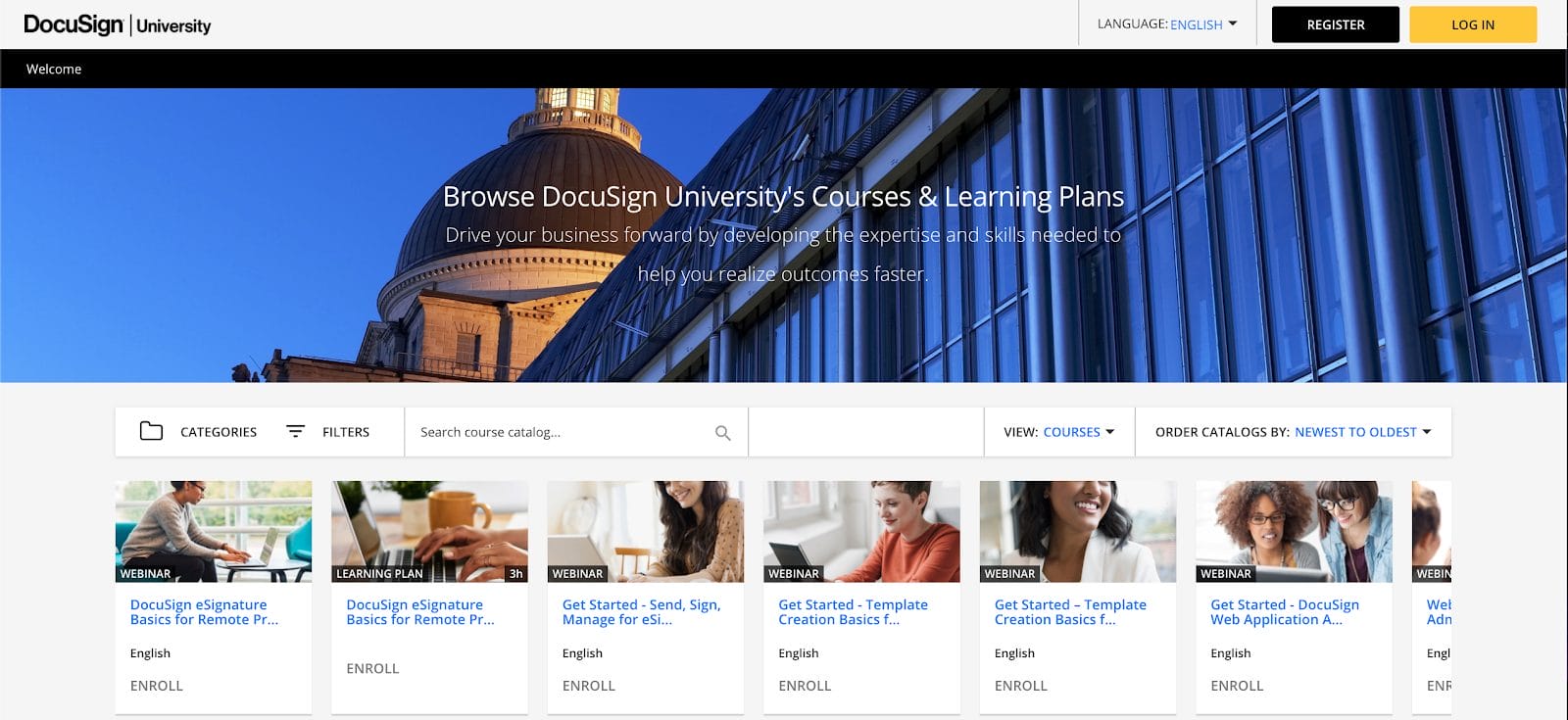Open first webinar thumbnail with laptop
1568x720 pixels.
tap(214, 530)
